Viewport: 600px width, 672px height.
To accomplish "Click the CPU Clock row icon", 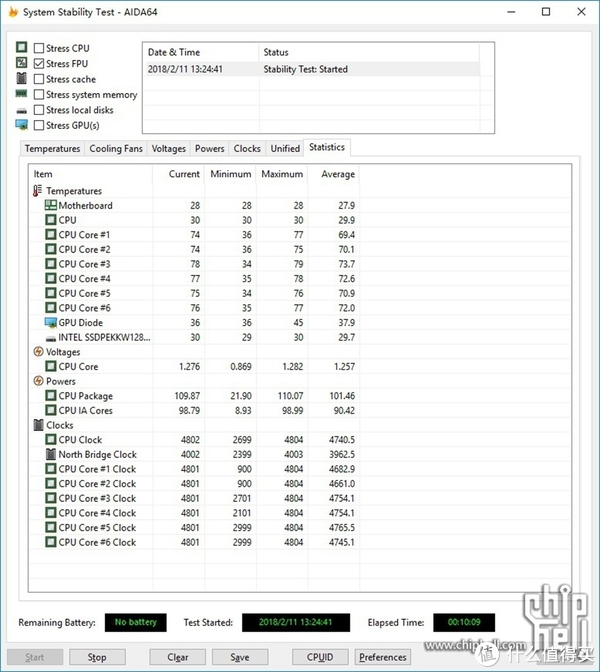I will tap(51, 440).
